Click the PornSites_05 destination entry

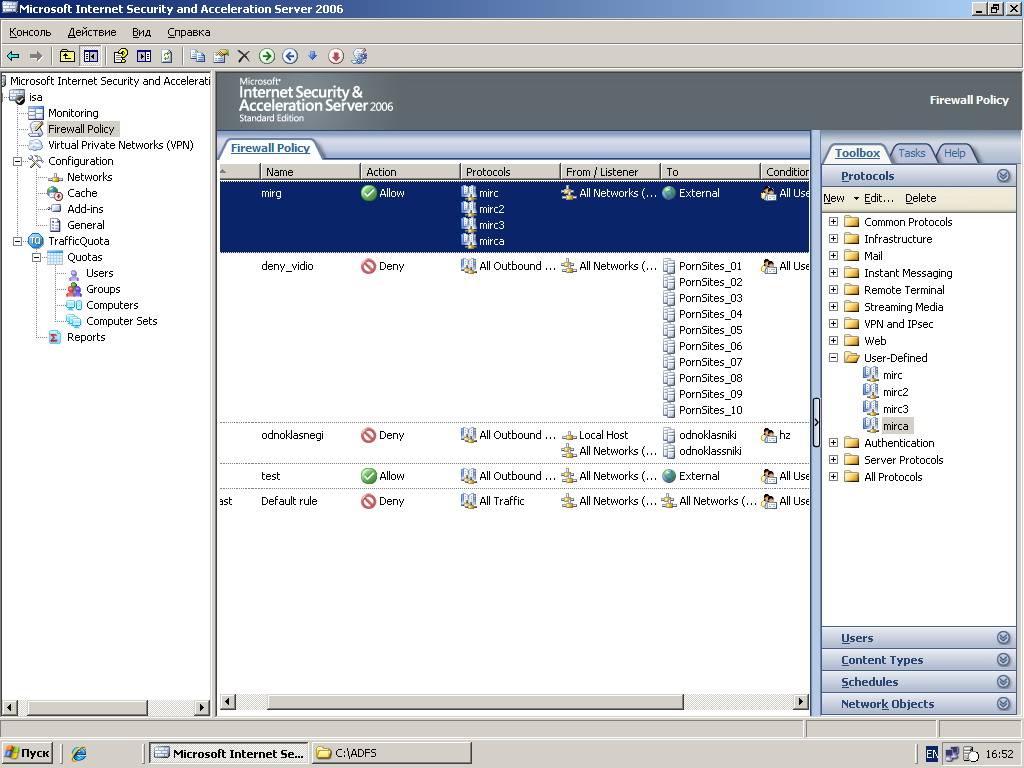coord(710,330)
